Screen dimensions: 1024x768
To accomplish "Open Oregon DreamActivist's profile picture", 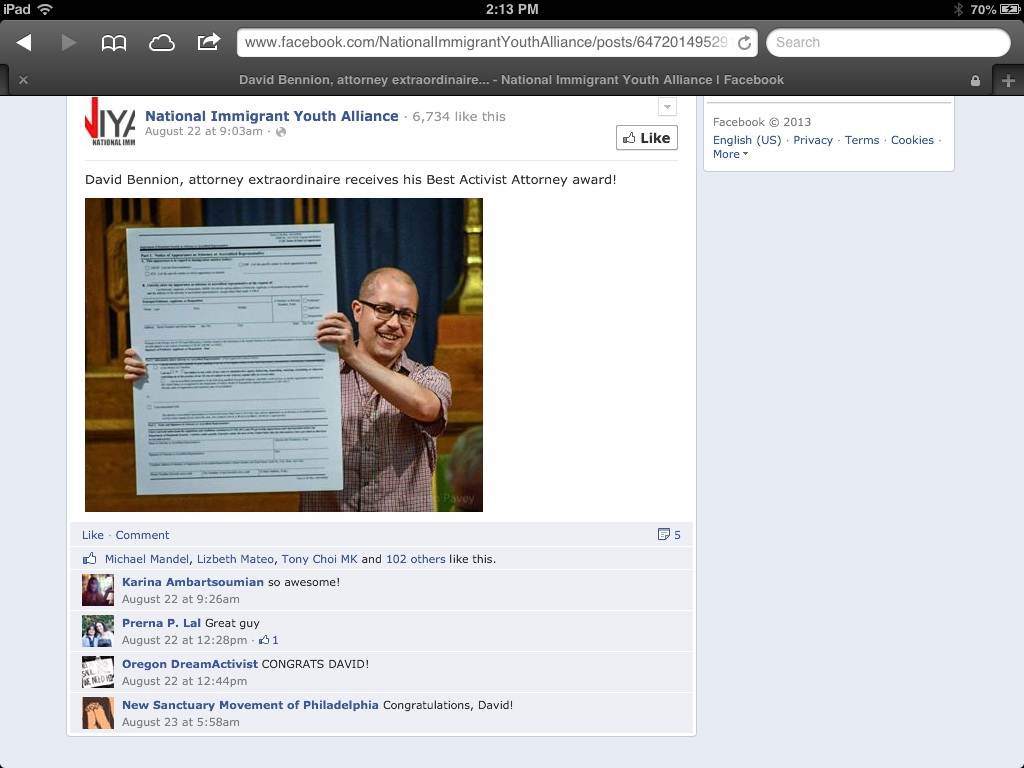I will 98,672.
